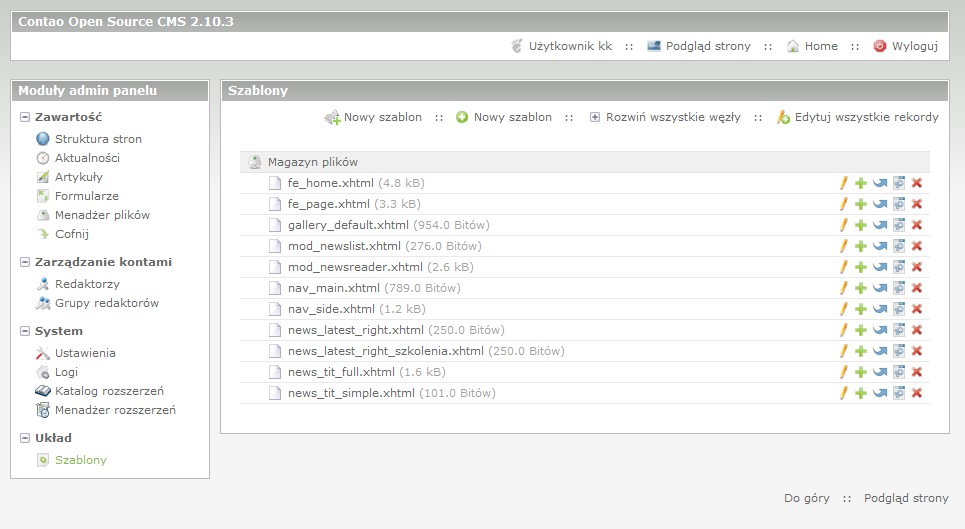Click the pencil edit icon for fe_home.xhtml

point(844,183)
